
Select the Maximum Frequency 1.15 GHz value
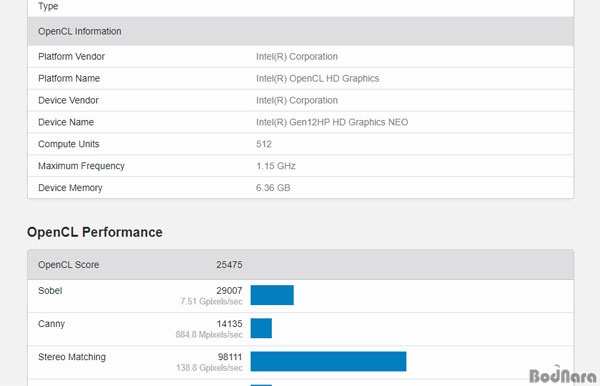click(276, 166)
